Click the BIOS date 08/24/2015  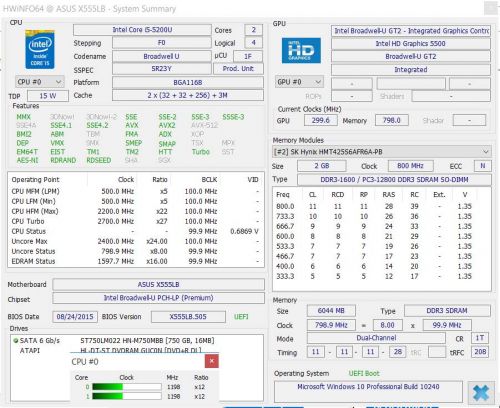click(75, 317)
